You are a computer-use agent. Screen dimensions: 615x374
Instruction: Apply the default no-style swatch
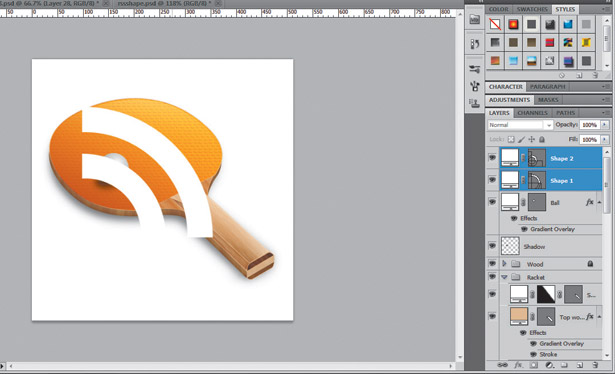point(495,24)
